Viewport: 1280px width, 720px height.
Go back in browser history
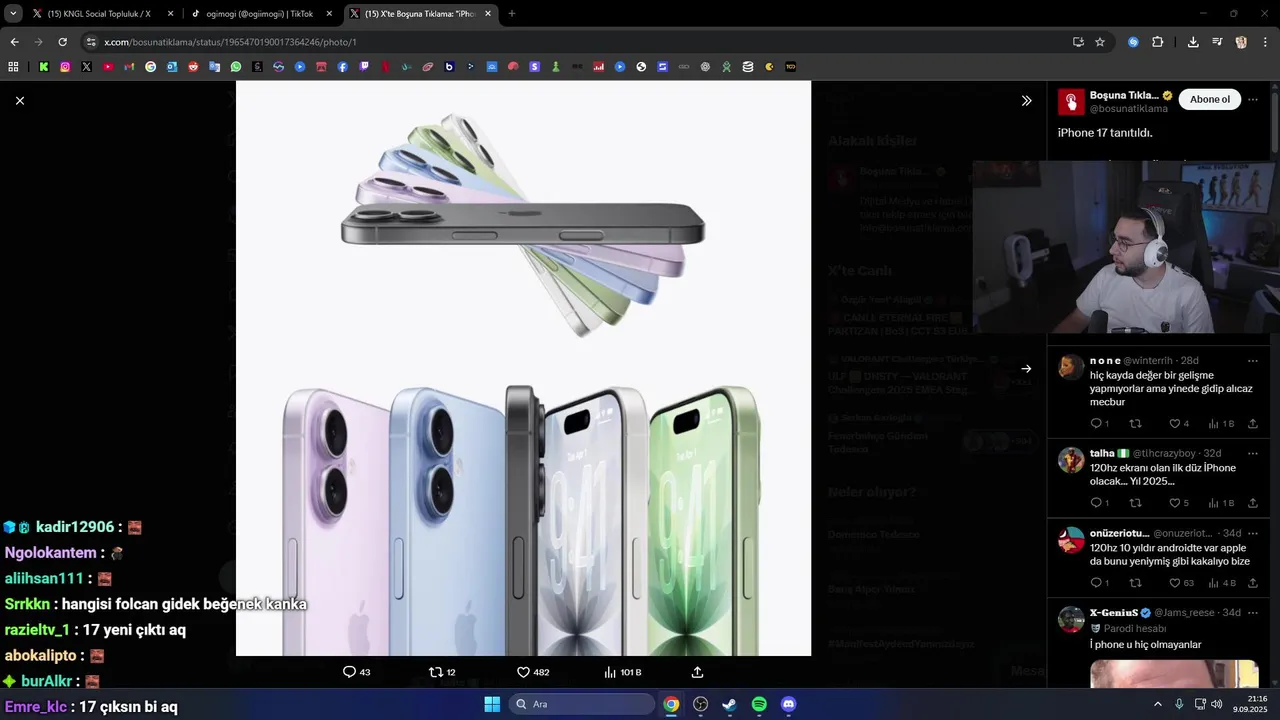tap(14, 42)
